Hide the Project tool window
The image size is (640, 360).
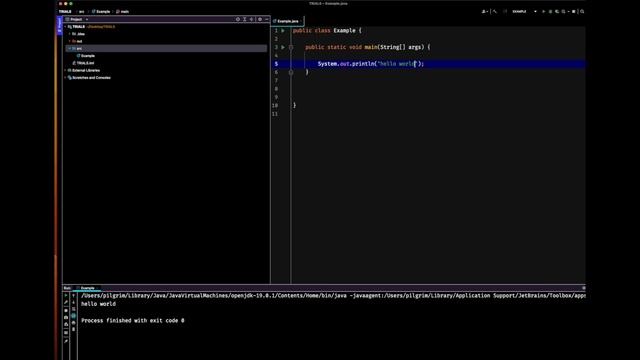267,19
